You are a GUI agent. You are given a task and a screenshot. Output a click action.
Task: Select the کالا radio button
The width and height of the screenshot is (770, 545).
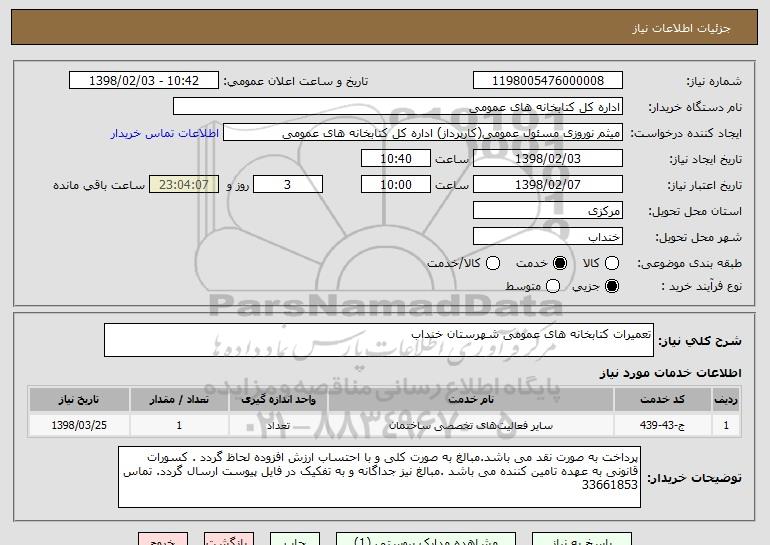click(614, 263)
